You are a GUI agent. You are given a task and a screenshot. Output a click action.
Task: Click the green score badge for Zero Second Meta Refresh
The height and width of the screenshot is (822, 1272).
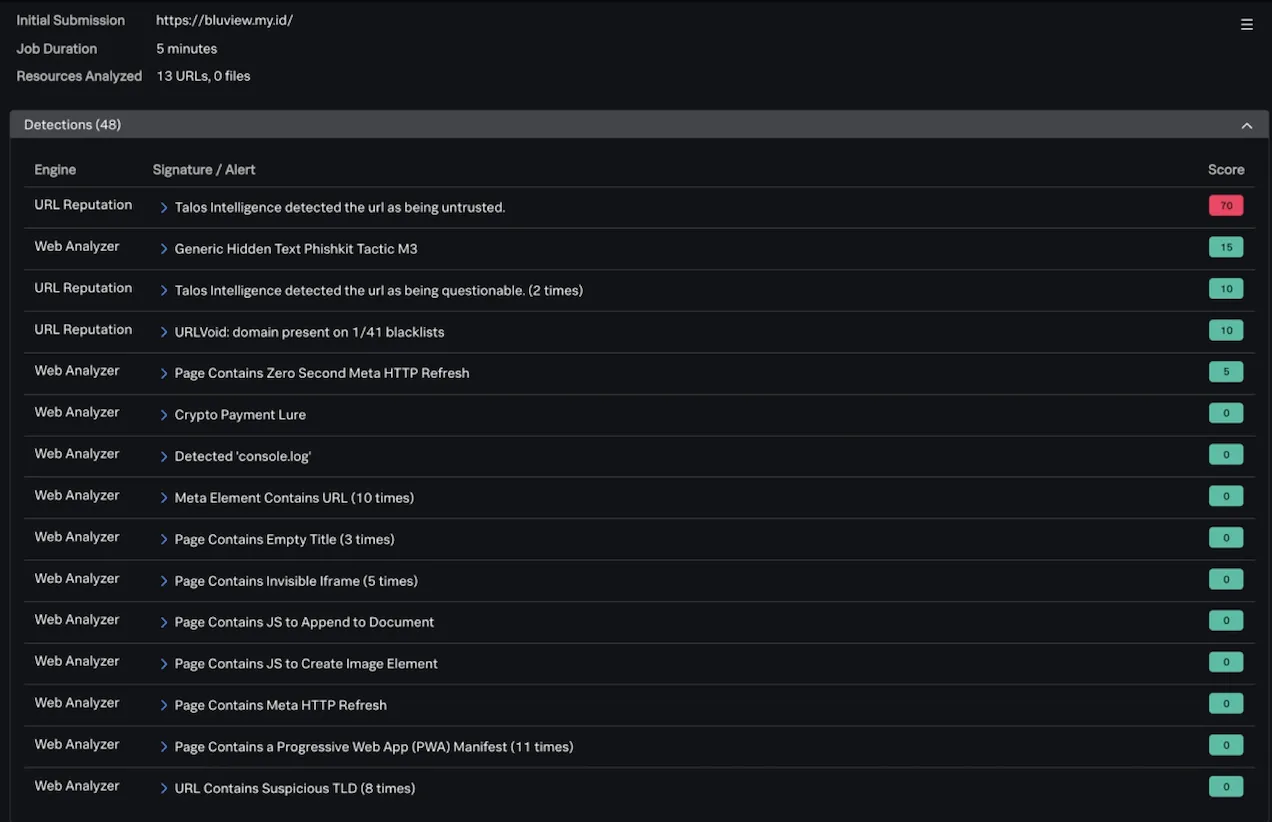(1226, 371)
